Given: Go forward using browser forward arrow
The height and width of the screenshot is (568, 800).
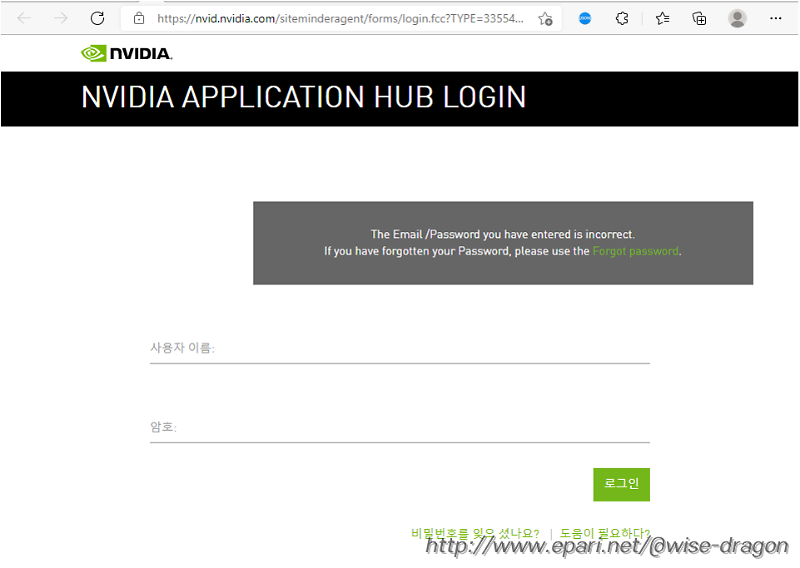Looking at the screenshot, I should [x=60, y=18].
